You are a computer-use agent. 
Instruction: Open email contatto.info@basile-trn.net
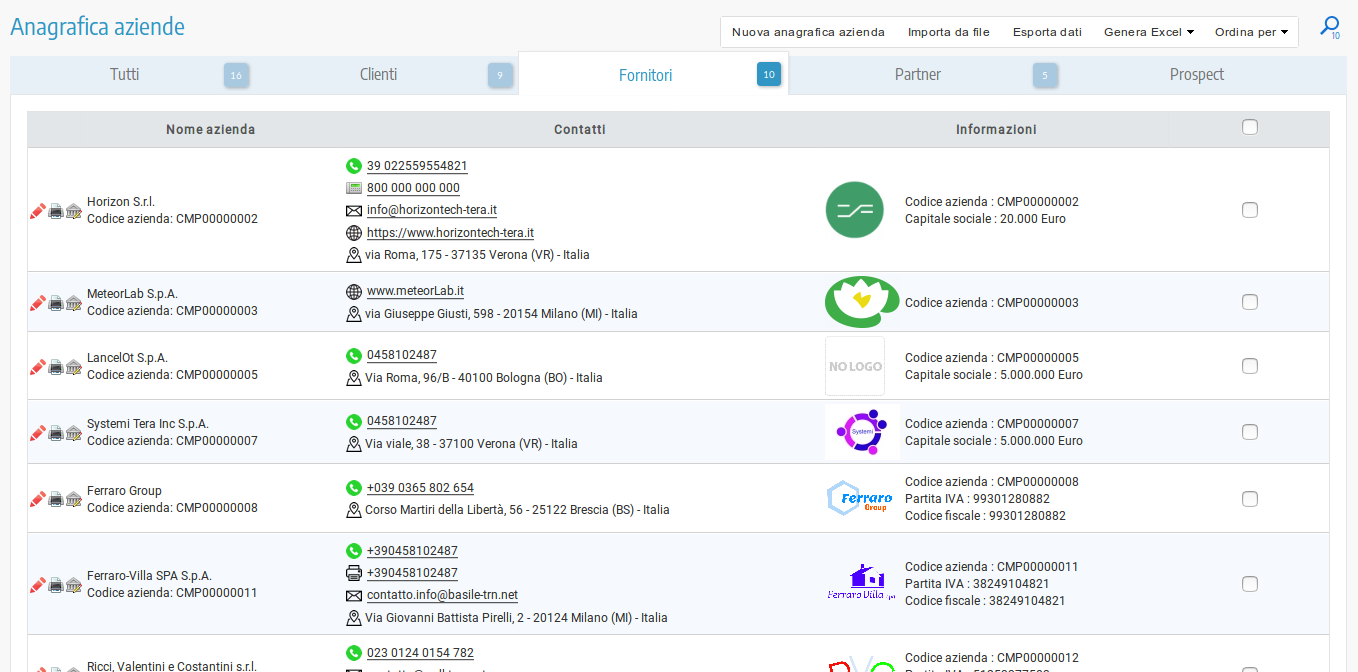442,595
